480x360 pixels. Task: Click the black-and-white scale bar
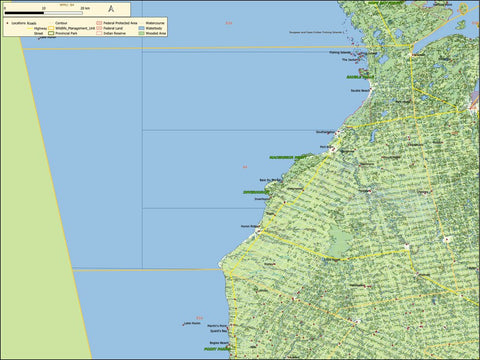tap(43, 13)
